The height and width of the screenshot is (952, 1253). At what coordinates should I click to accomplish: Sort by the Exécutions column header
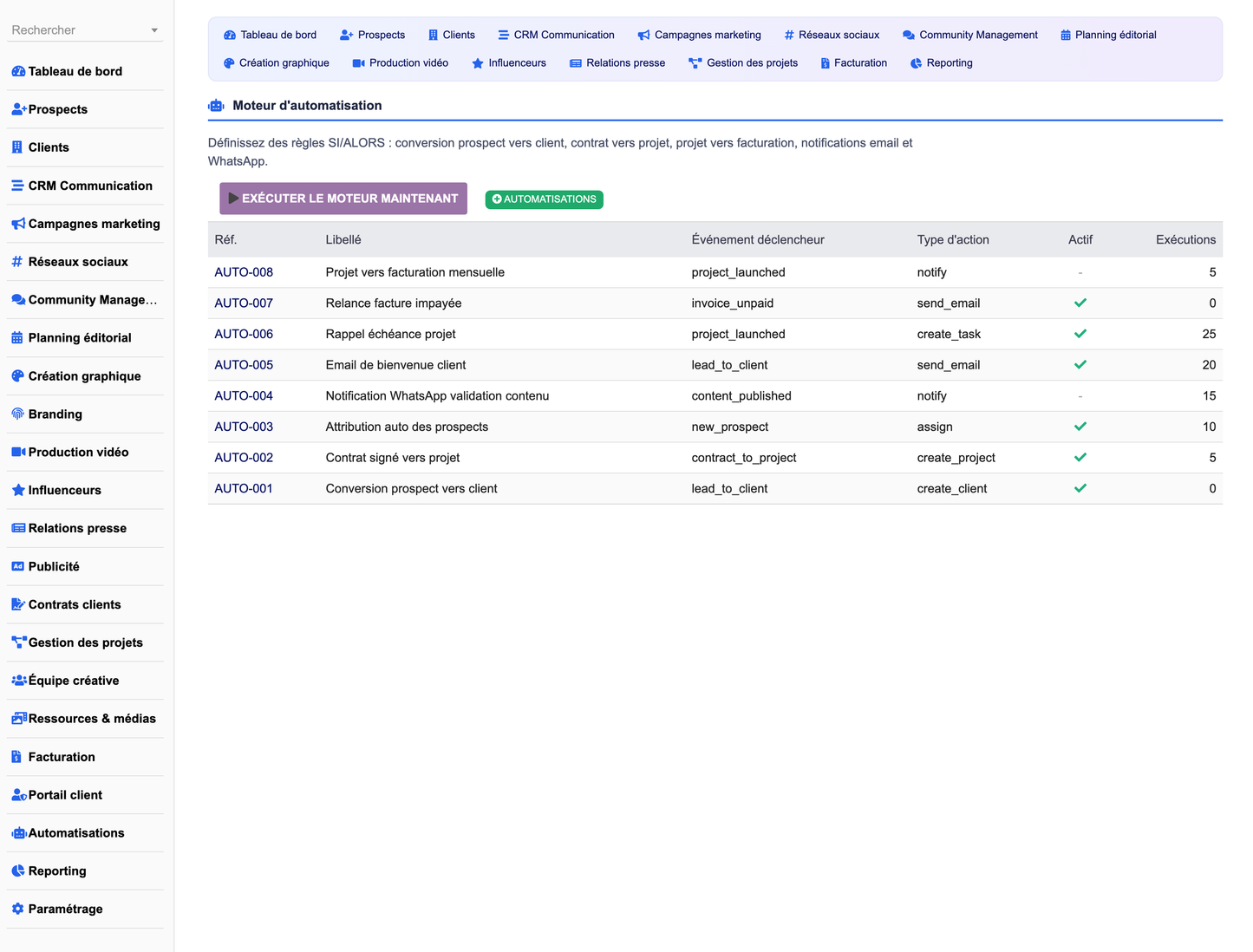click(1185, 239)
